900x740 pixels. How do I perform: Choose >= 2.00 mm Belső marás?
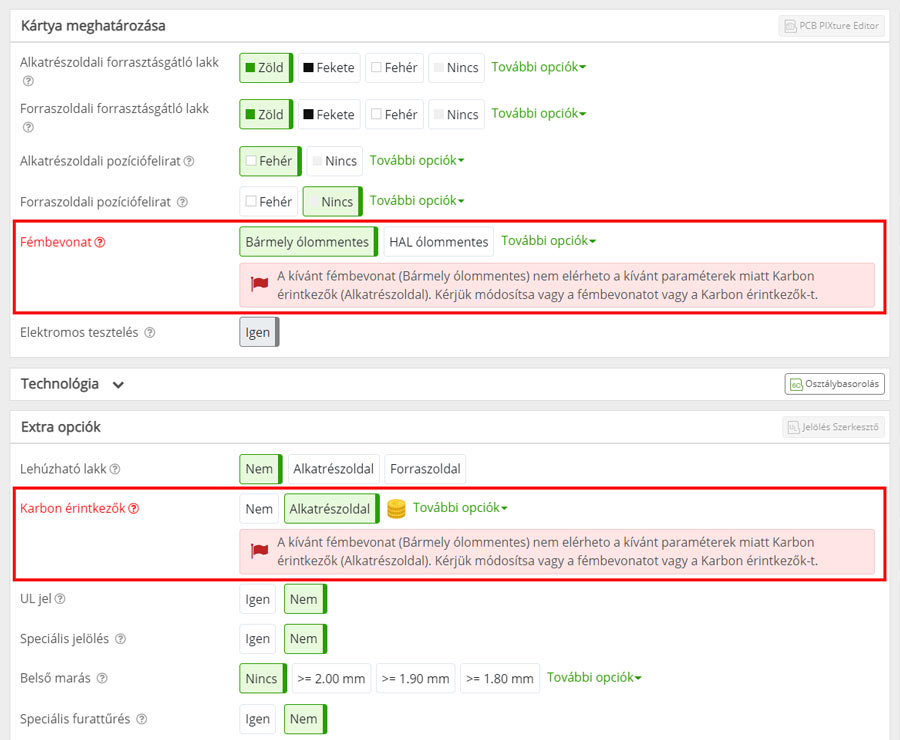point(332,679)
